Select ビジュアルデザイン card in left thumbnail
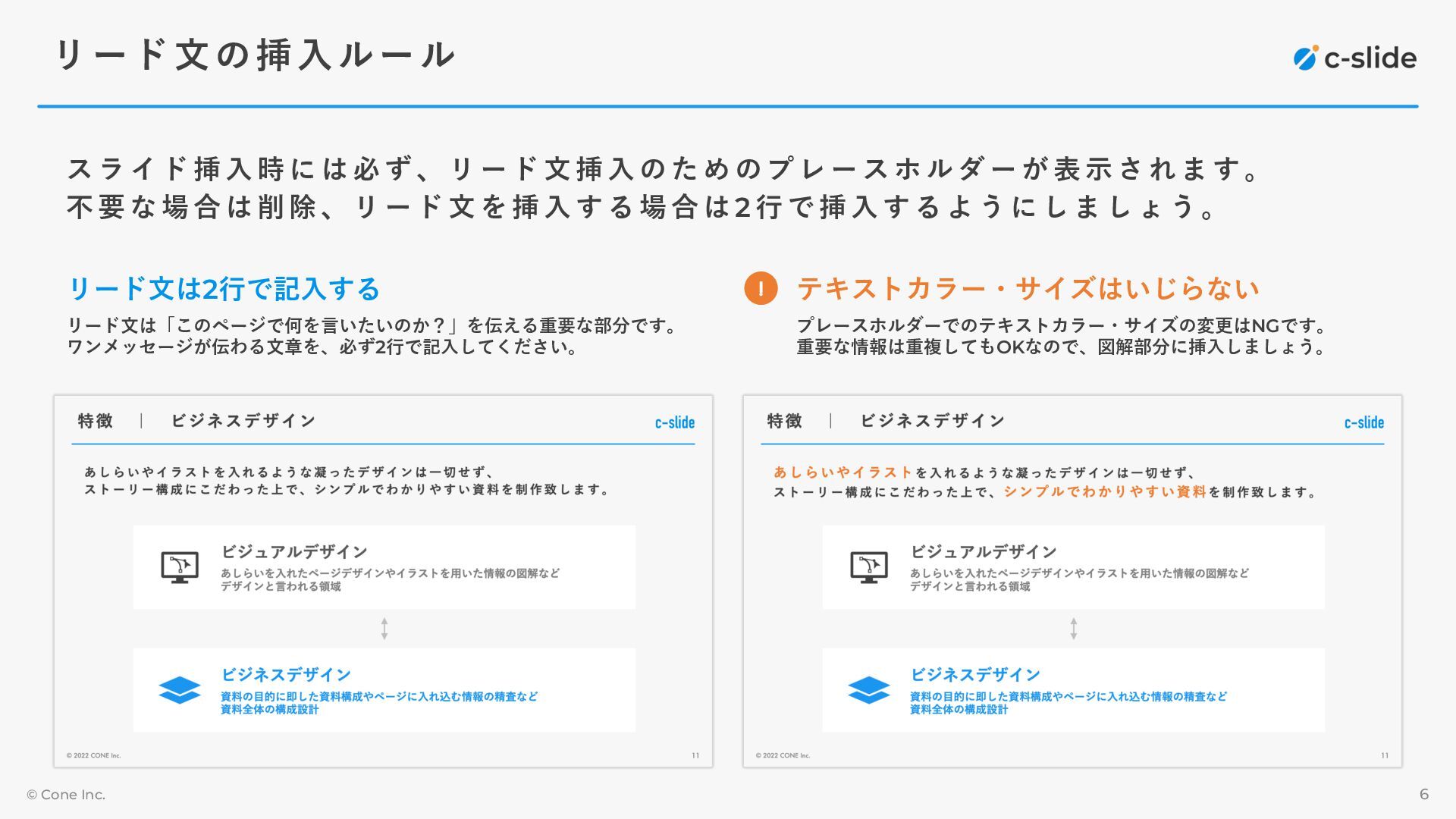Viewport: 1456px width, 819px height. point(384,567)
